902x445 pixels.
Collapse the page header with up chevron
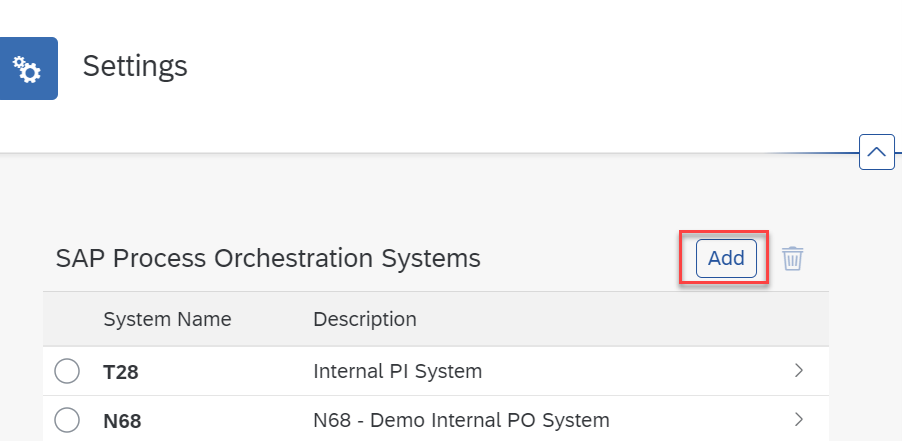coord(877,152)
